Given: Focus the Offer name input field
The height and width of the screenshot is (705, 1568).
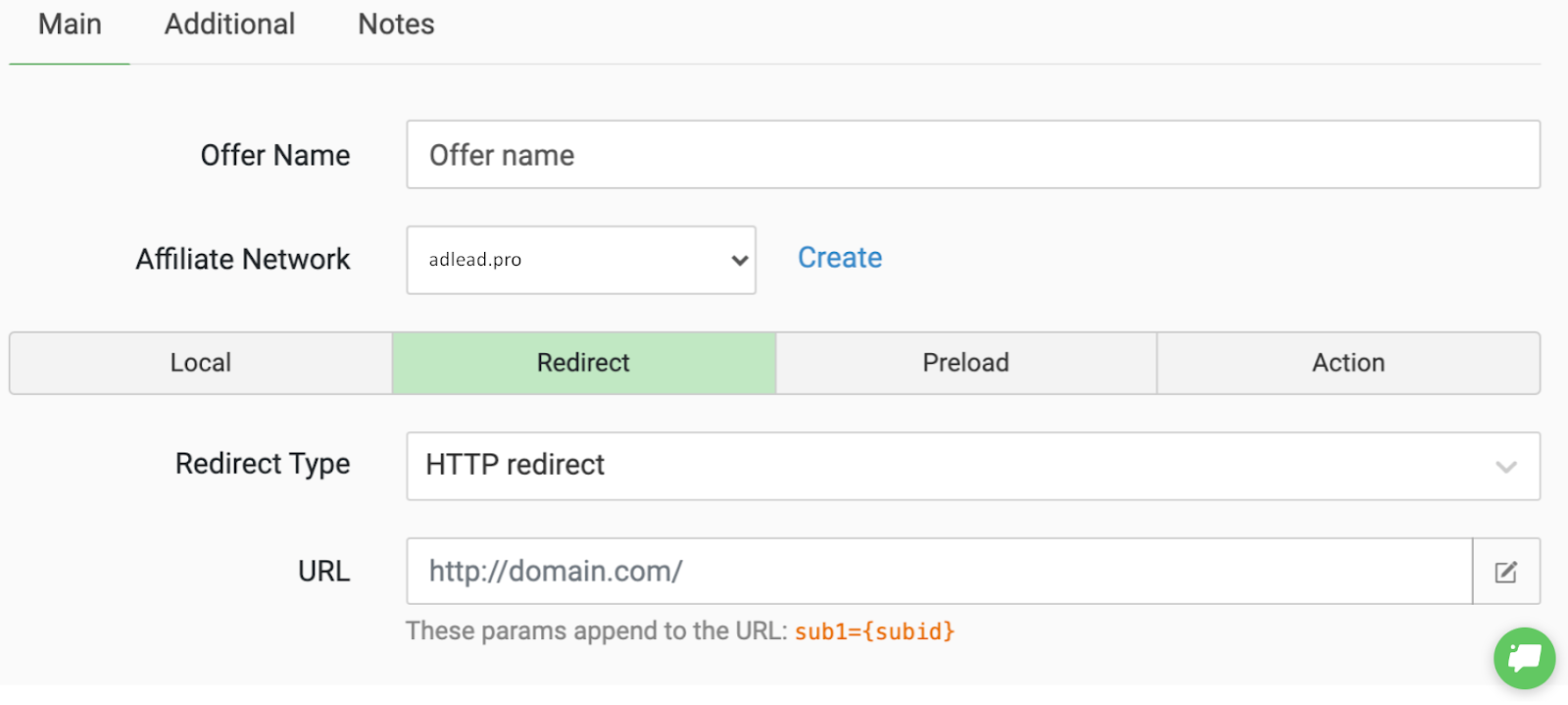Looking at the screenshot, I should pyautogui.click(x=973, y=155).
